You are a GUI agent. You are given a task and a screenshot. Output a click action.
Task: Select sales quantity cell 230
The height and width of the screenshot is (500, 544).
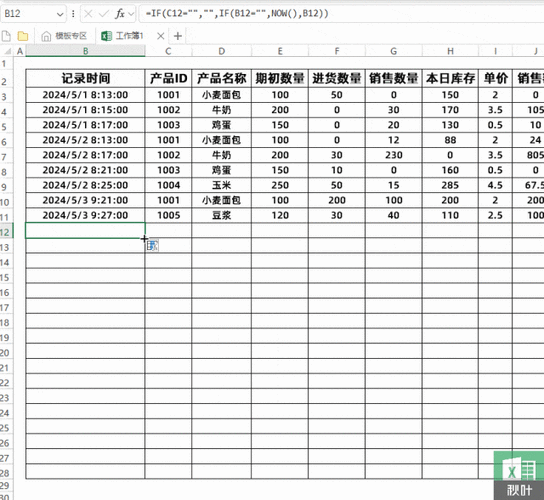click(393, 155)
